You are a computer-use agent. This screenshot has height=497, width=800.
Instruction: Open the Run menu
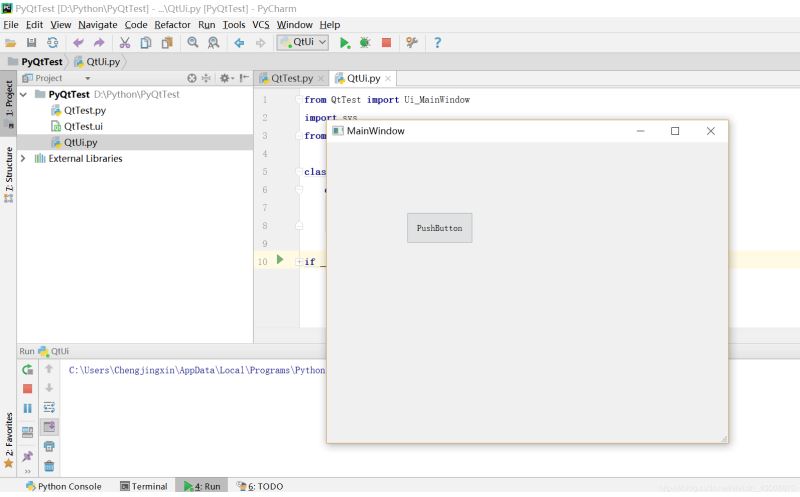click(x=207, y=24)
